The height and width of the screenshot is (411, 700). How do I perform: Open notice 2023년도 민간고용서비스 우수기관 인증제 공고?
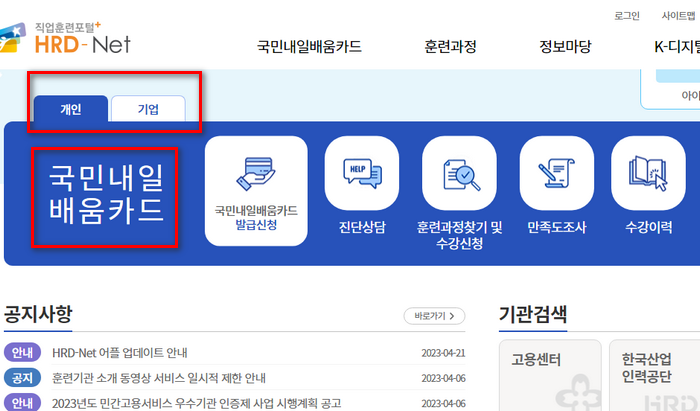click(196, 403)
